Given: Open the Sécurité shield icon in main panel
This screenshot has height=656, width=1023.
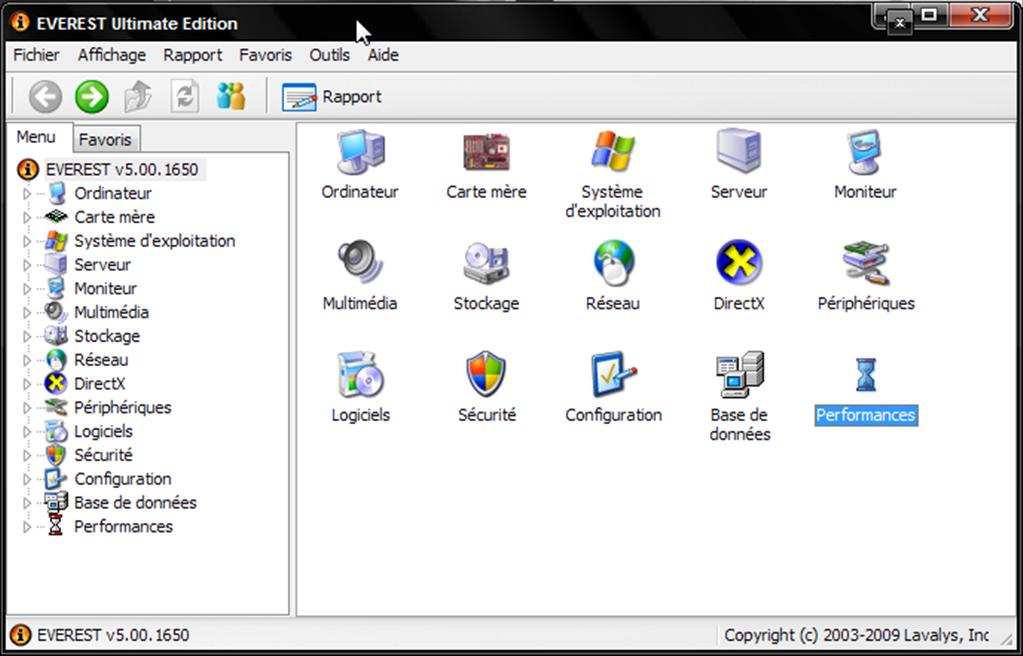Looking at the screenshot, I should point(486,374).
